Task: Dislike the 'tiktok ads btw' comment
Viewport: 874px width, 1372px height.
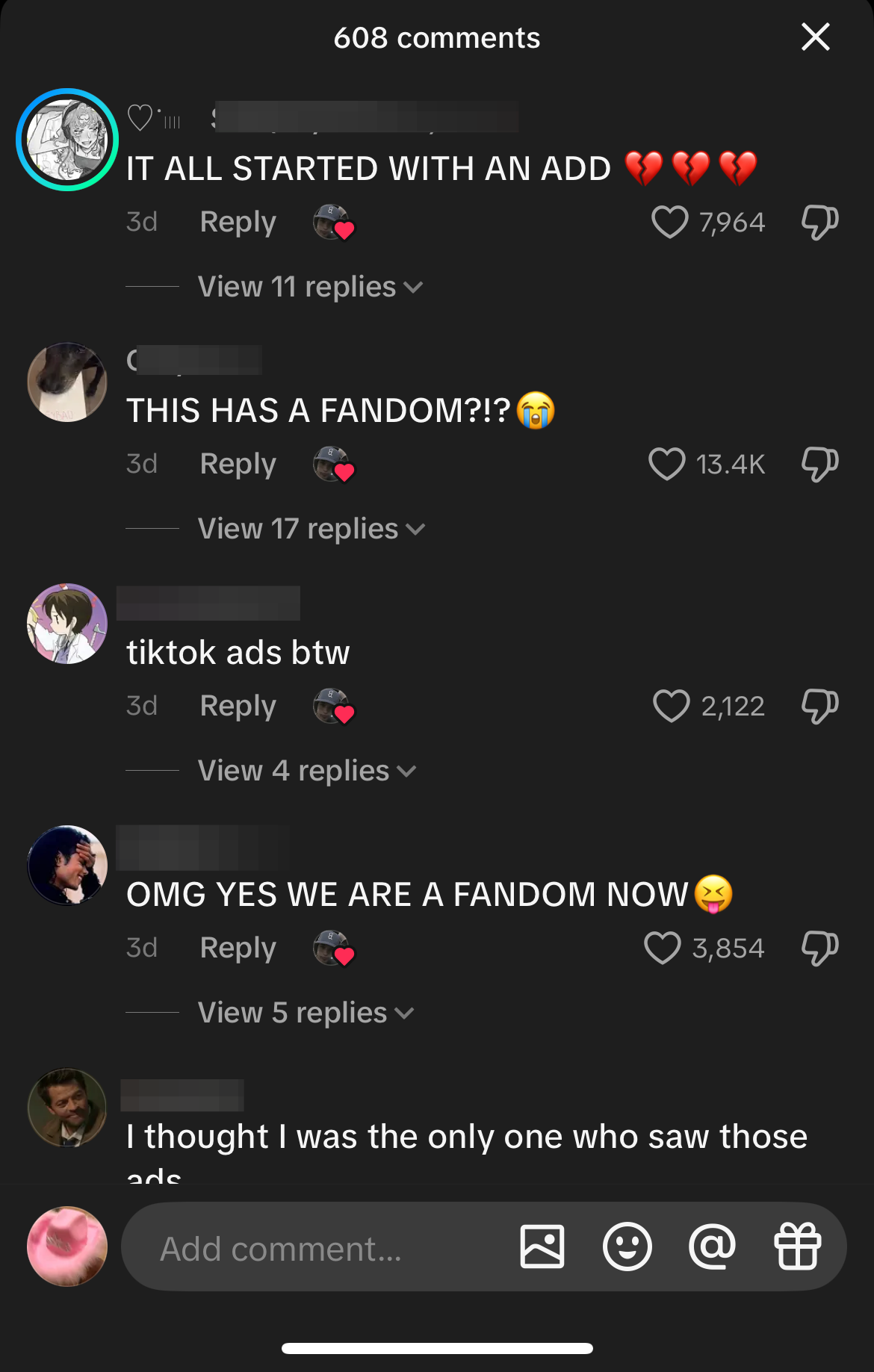Action: pyautogui.click(x=819, y=706)
